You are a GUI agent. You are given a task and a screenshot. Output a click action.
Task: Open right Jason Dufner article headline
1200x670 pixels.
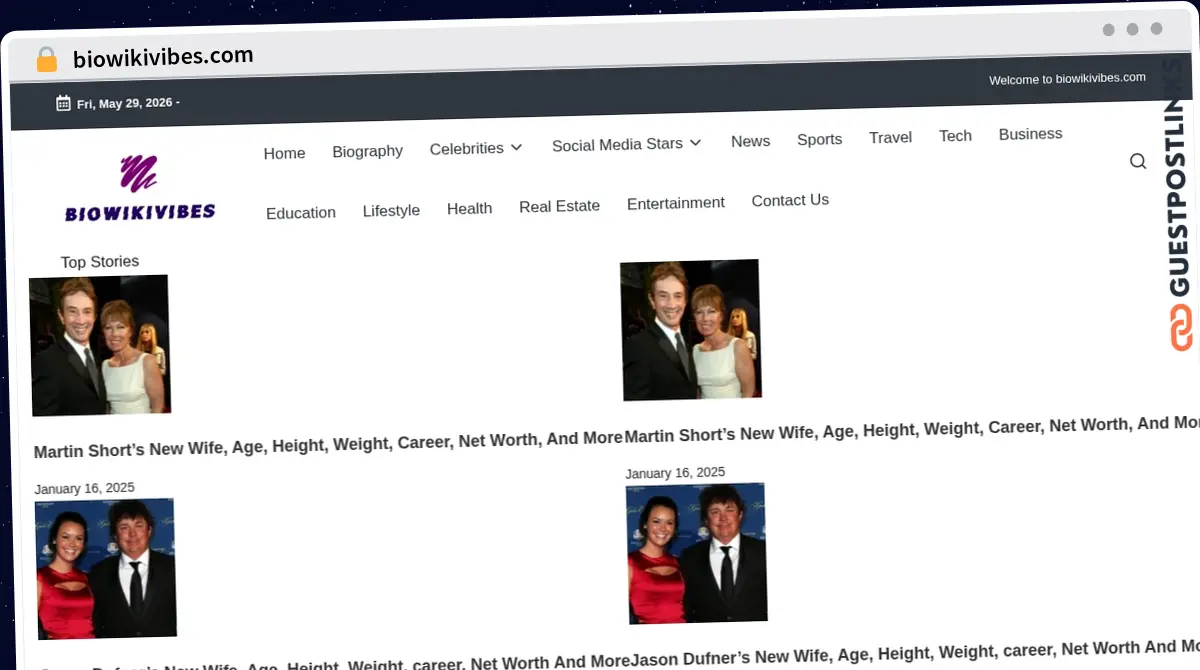coord(915,653)
